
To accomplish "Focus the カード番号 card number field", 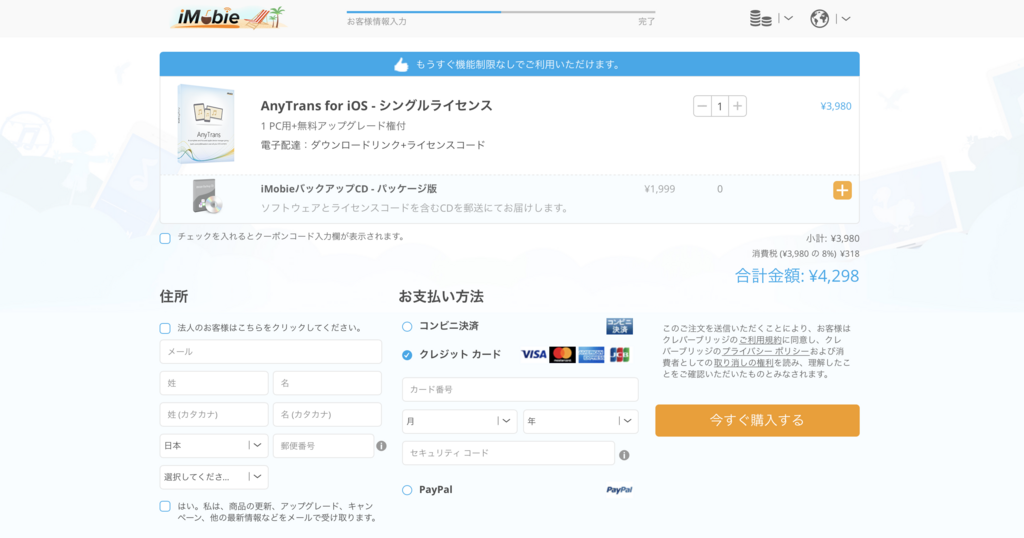I will point(520,389).
